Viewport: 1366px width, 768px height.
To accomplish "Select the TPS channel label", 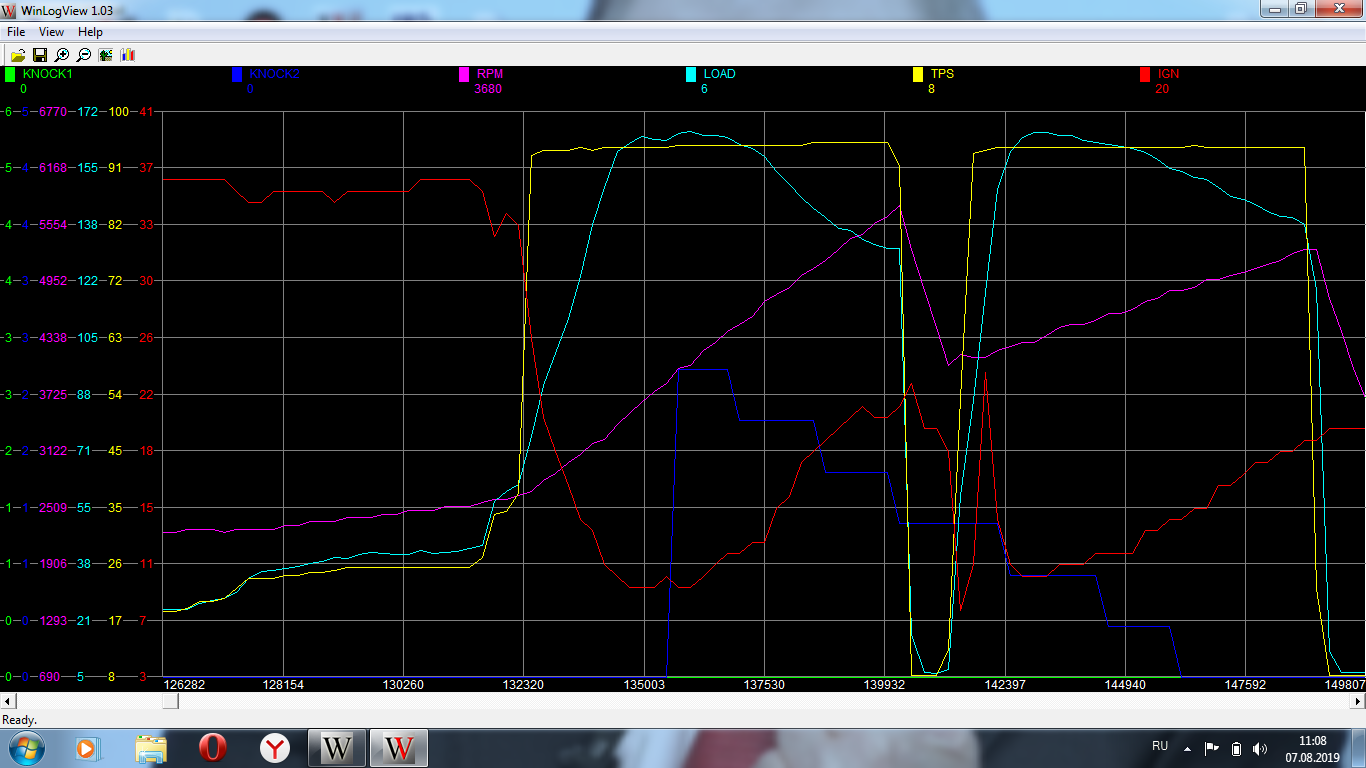I will pos(942,74).
